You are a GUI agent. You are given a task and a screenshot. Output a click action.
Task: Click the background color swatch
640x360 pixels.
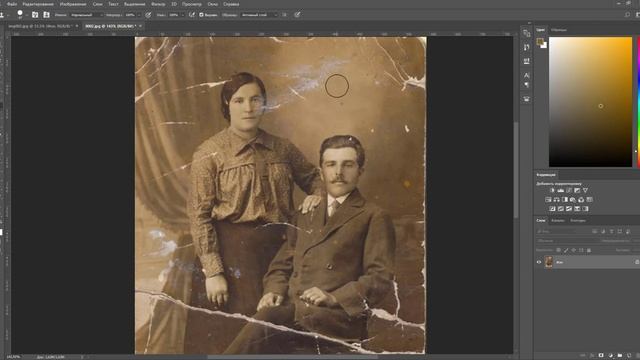point(544,45)
